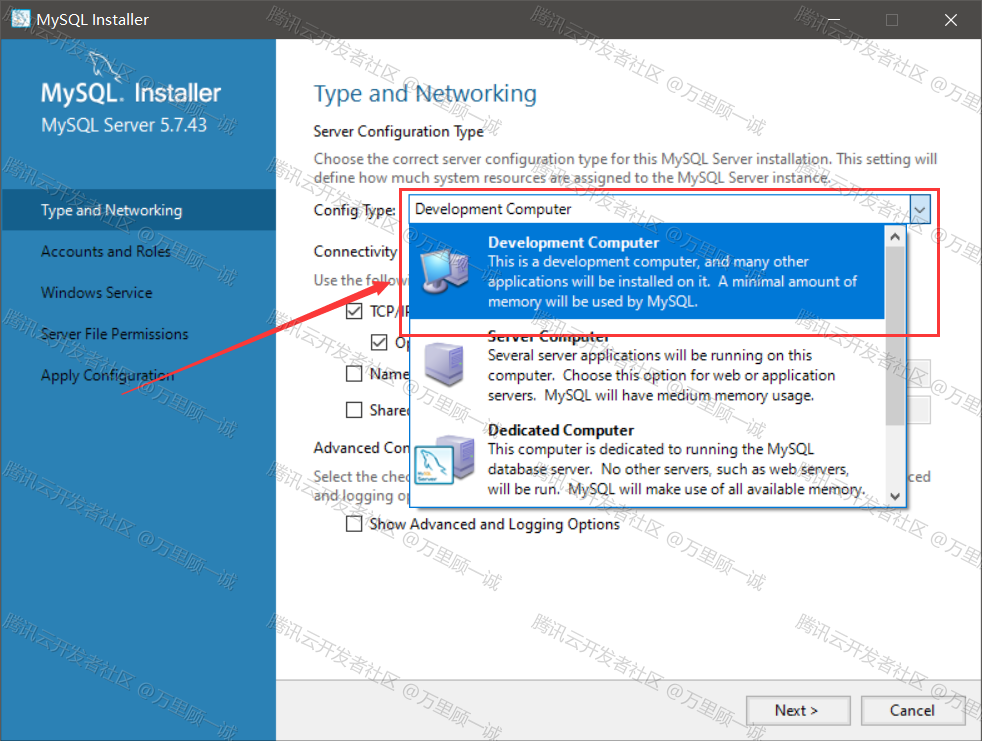Toggle the Open Windows Firewall ports checkbox
The image size is (982, 741).
(379, 342)
